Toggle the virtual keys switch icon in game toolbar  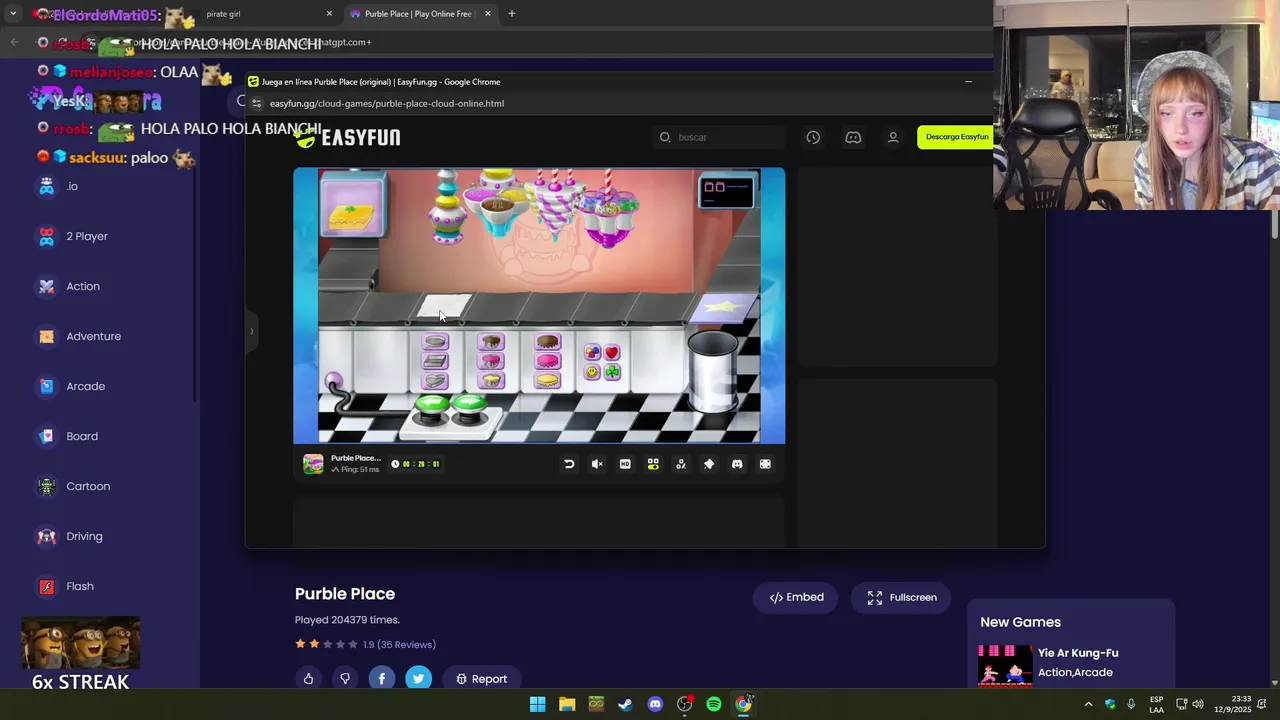pyautogui.click(x=653, y=464)
